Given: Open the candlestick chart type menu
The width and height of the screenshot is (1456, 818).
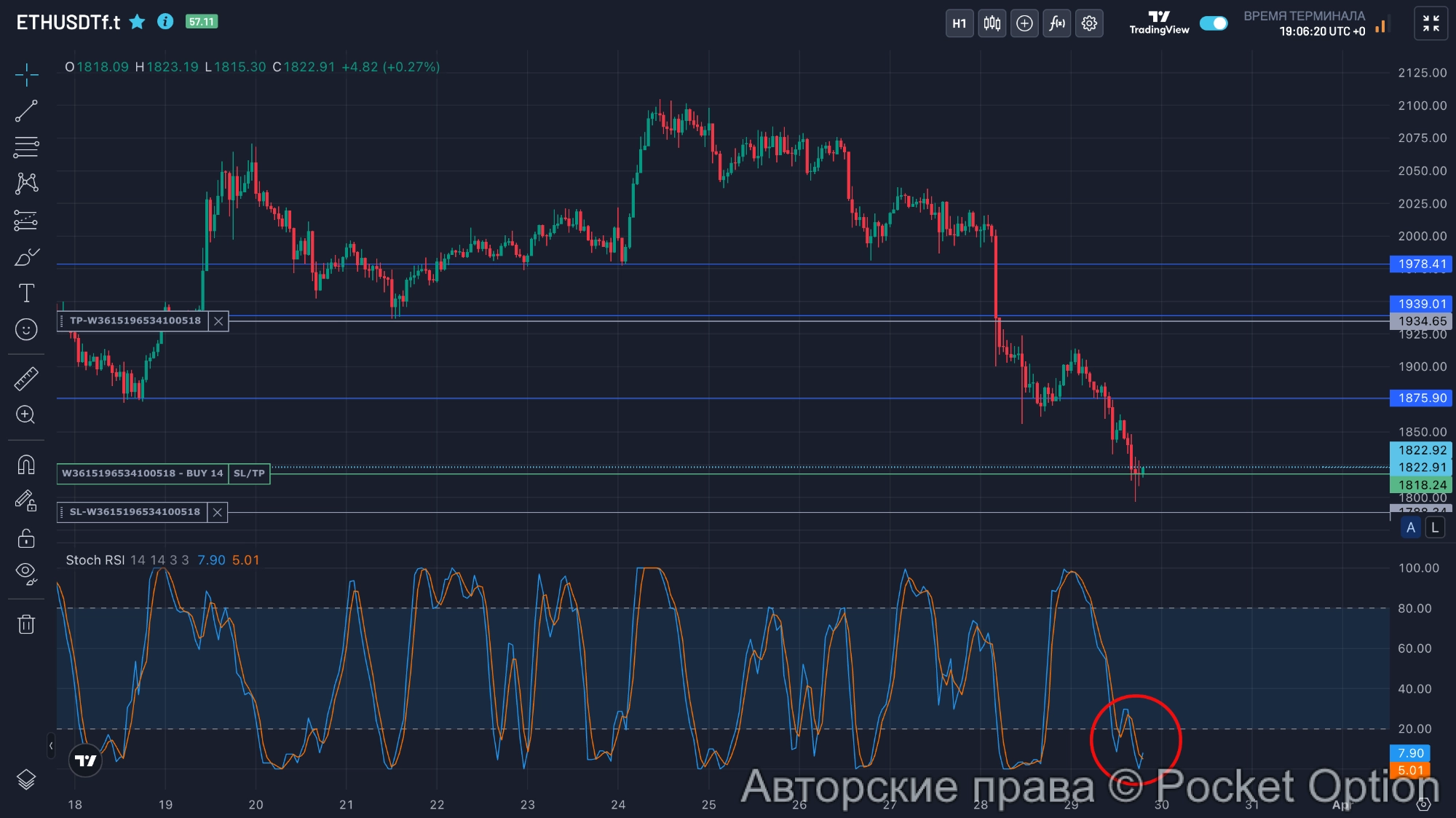Looking at the screenshot, I should click(x=992, y=23).
